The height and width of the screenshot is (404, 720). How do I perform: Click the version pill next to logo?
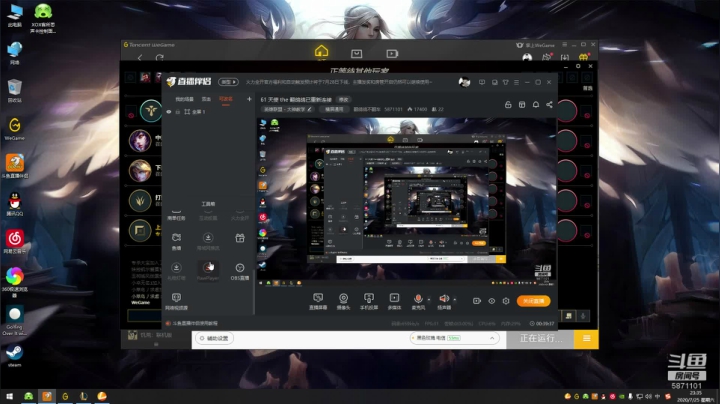pos(228,82)
